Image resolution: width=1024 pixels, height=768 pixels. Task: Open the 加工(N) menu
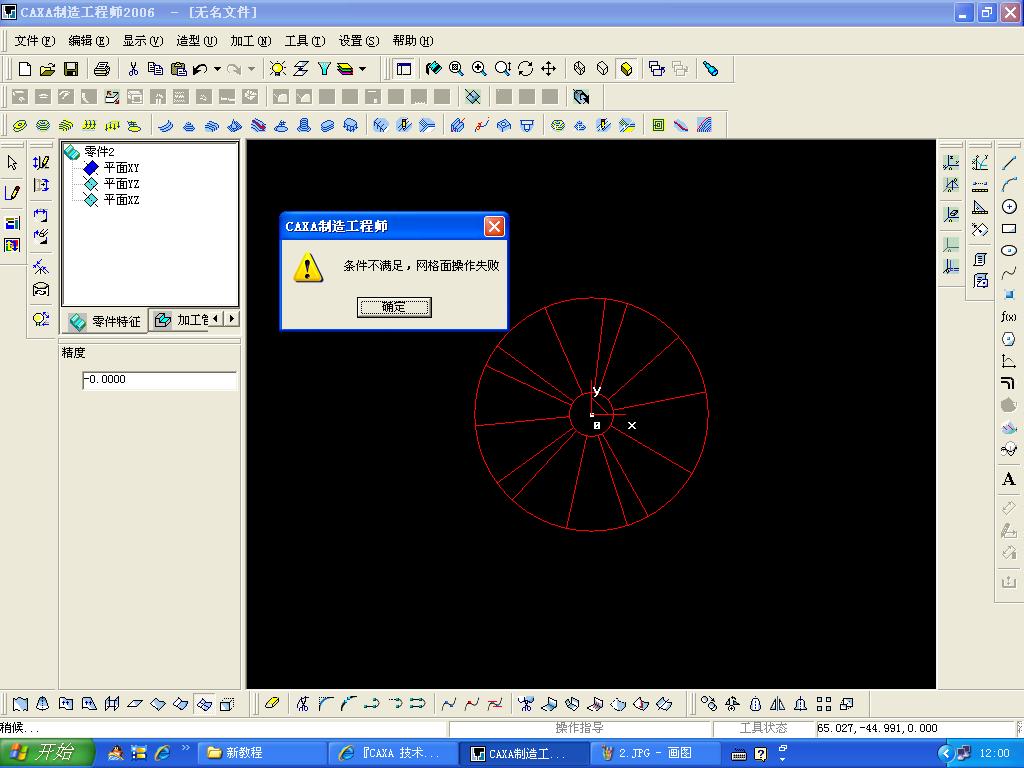coord(251,41)
